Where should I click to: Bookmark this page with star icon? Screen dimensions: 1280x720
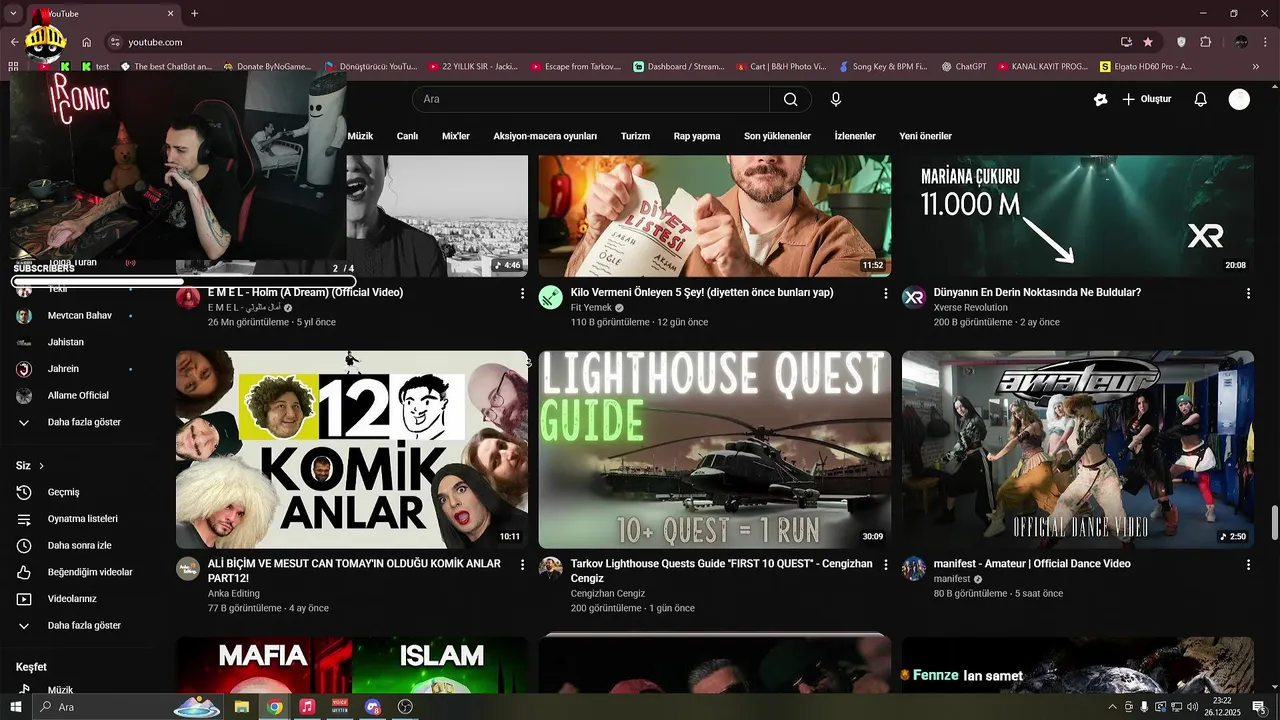[1148, 42]
